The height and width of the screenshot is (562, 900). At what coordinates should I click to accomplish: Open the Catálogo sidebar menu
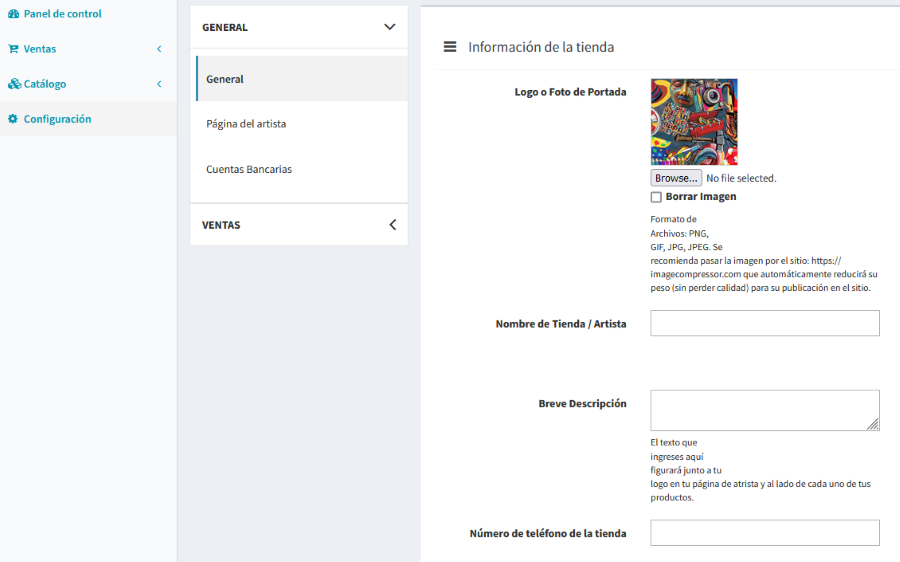coord(88,84)
